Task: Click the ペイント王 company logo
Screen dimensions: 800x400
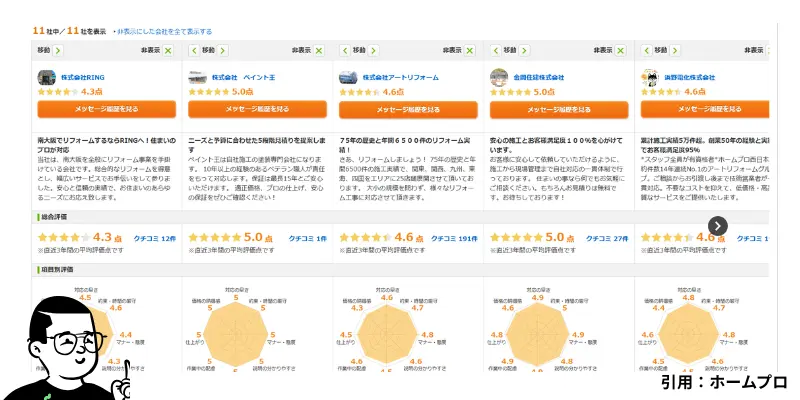Action: (x=197, y=78)
